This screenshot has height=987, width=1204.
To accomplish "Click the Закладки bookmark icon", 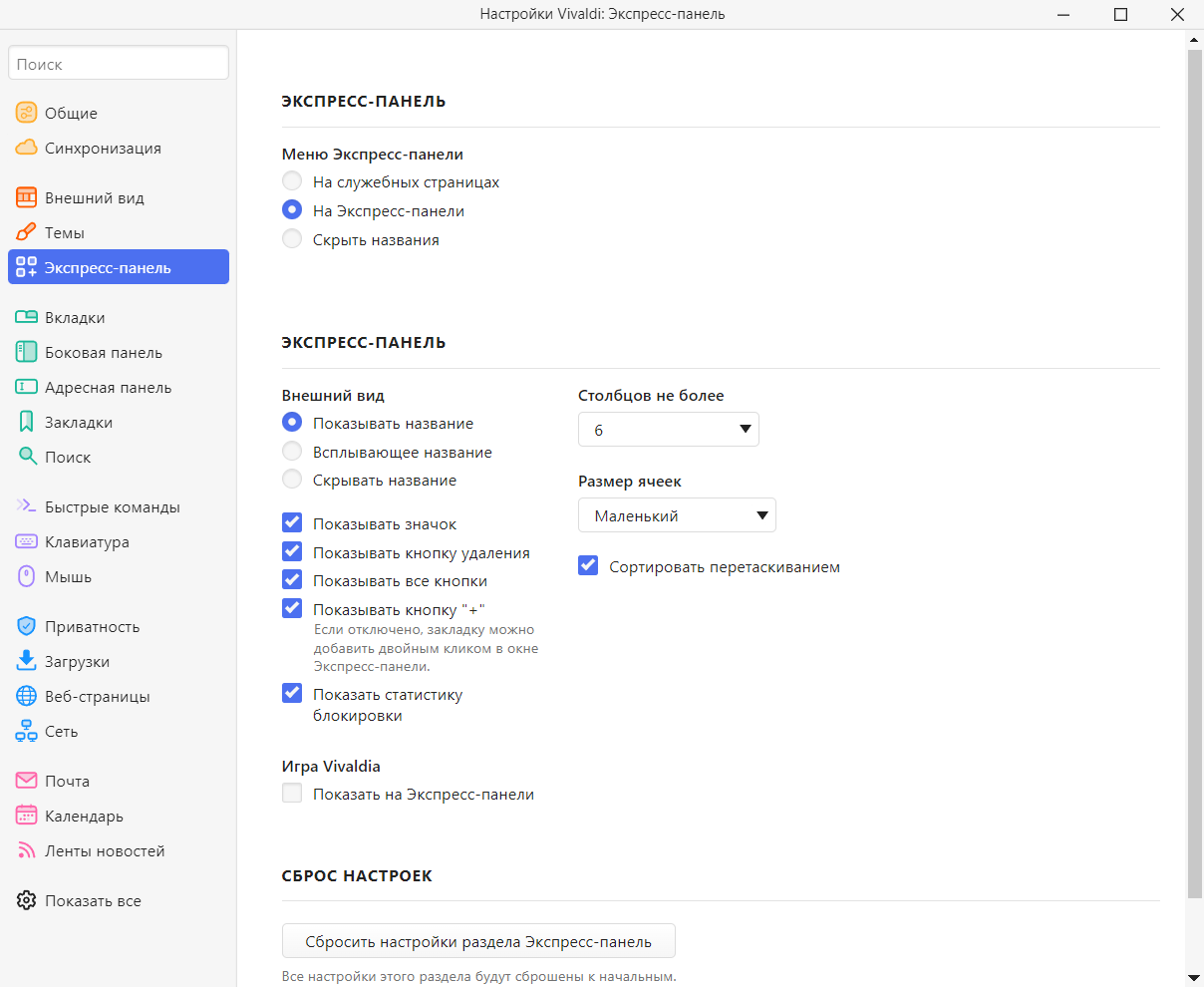I will pos(26,422).
